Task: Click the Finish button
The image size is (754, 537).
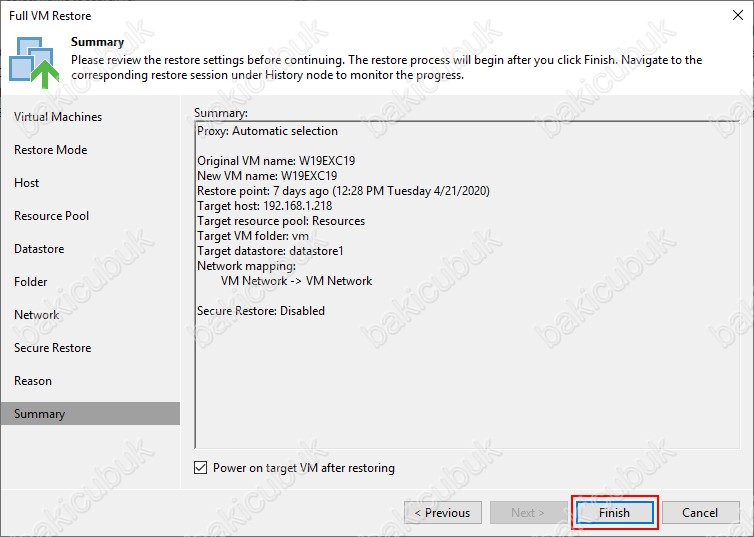Action: coord(615,512)
